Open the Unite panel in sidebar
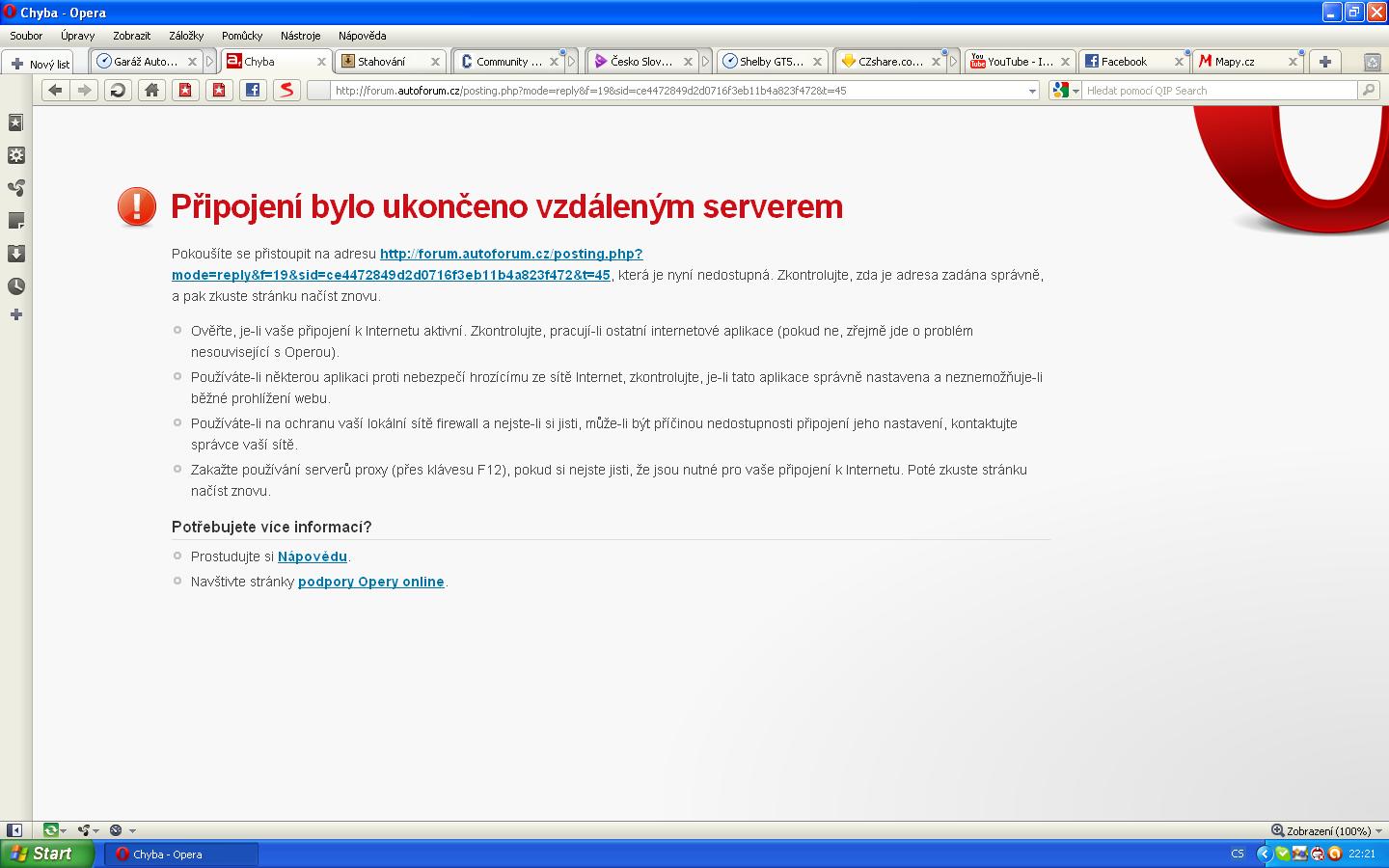Viewport: 1389px width, 868px height. [15, 188]
